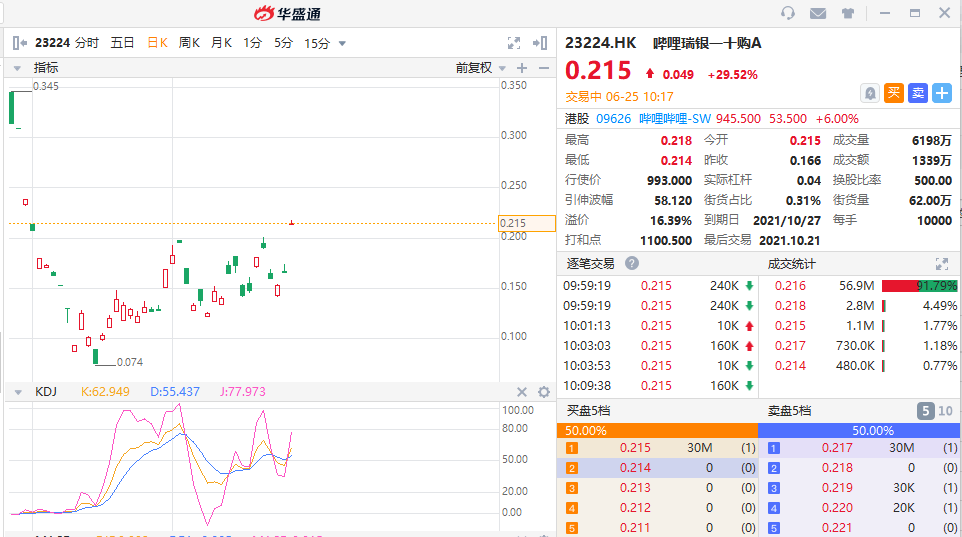The width and height of the screenshot is (962, 537).
Task: Expand chart to fullscreen view
Action: coord(514,43)
